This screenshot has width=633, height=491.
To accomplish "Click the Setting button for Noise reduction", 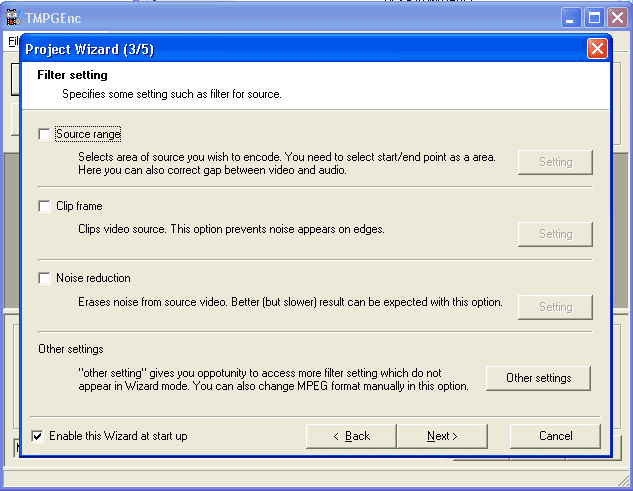I will [x=555, y=307].
